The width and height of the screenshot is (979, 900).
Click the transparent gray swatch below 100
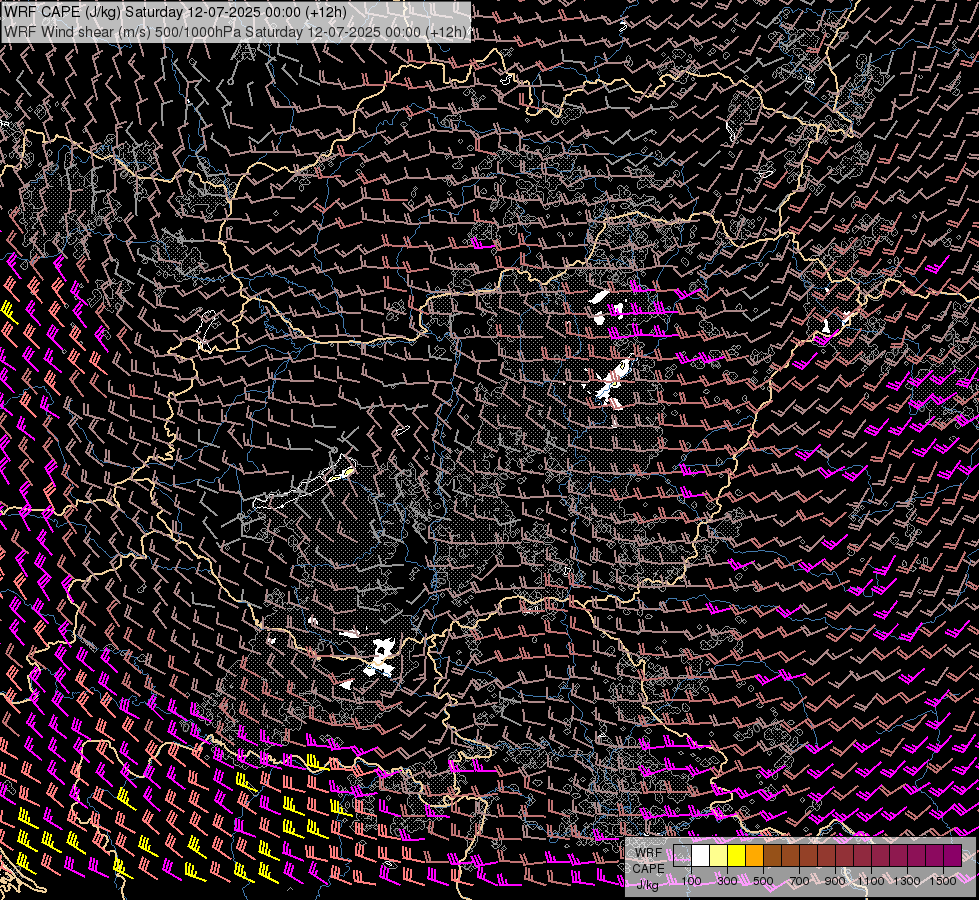[x=682, y=856]
